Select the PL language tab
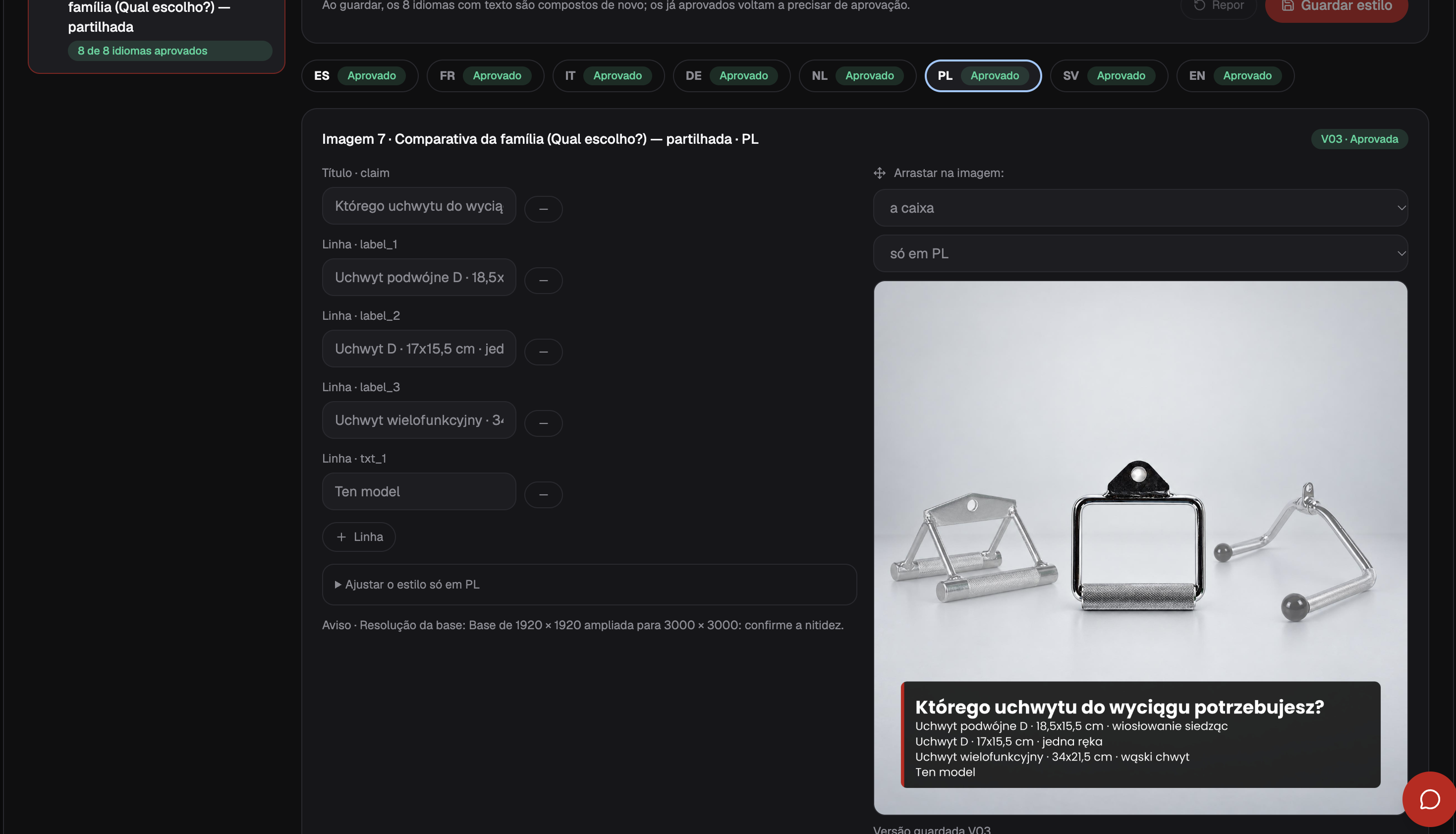1456x834 pixels. click(x=983, y=75)
